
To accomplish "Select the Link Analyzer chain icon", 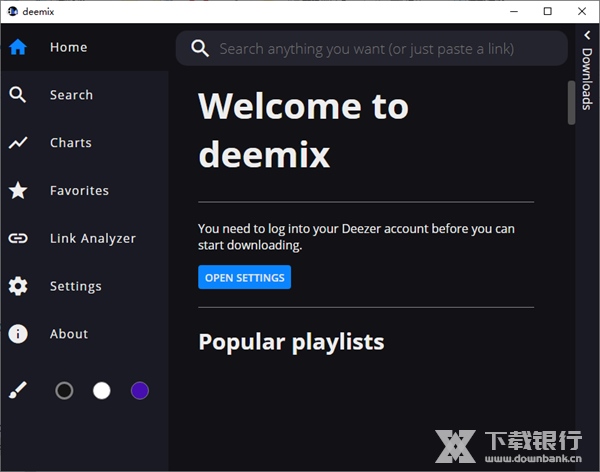I will click(18, 238).
